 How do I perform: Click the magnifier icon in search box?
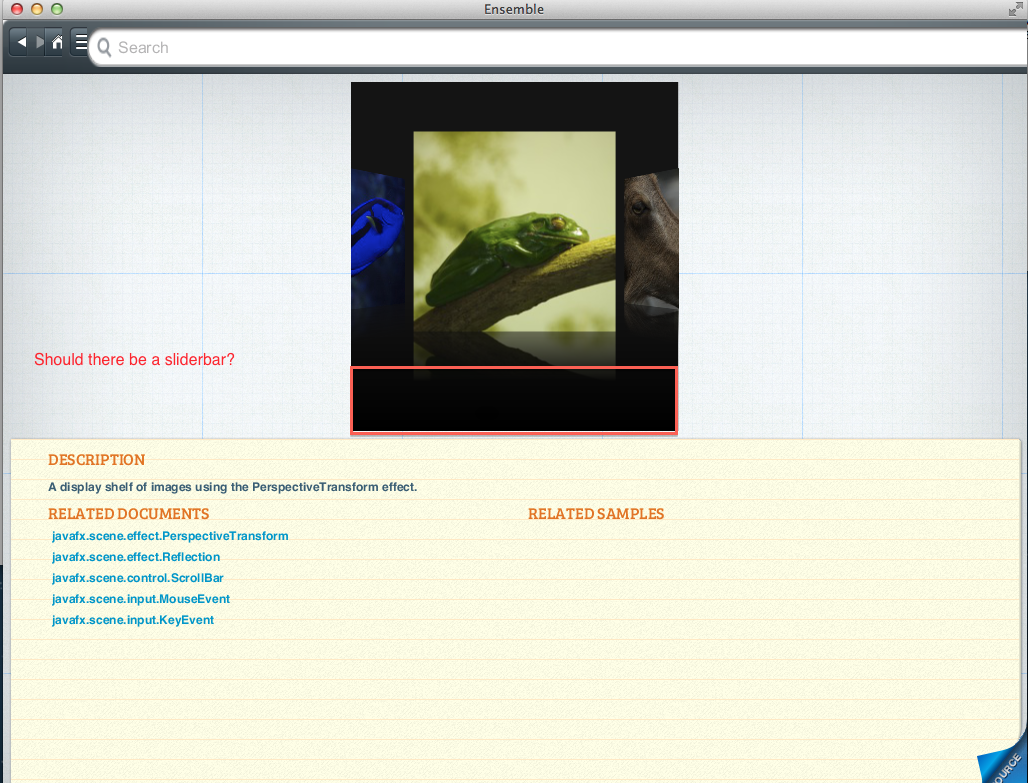pyautogui.click(x=104, y=47)
